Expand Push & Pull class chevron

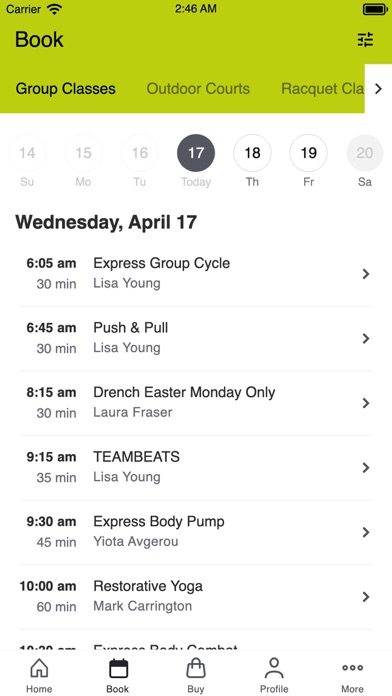tap(366, 339)
